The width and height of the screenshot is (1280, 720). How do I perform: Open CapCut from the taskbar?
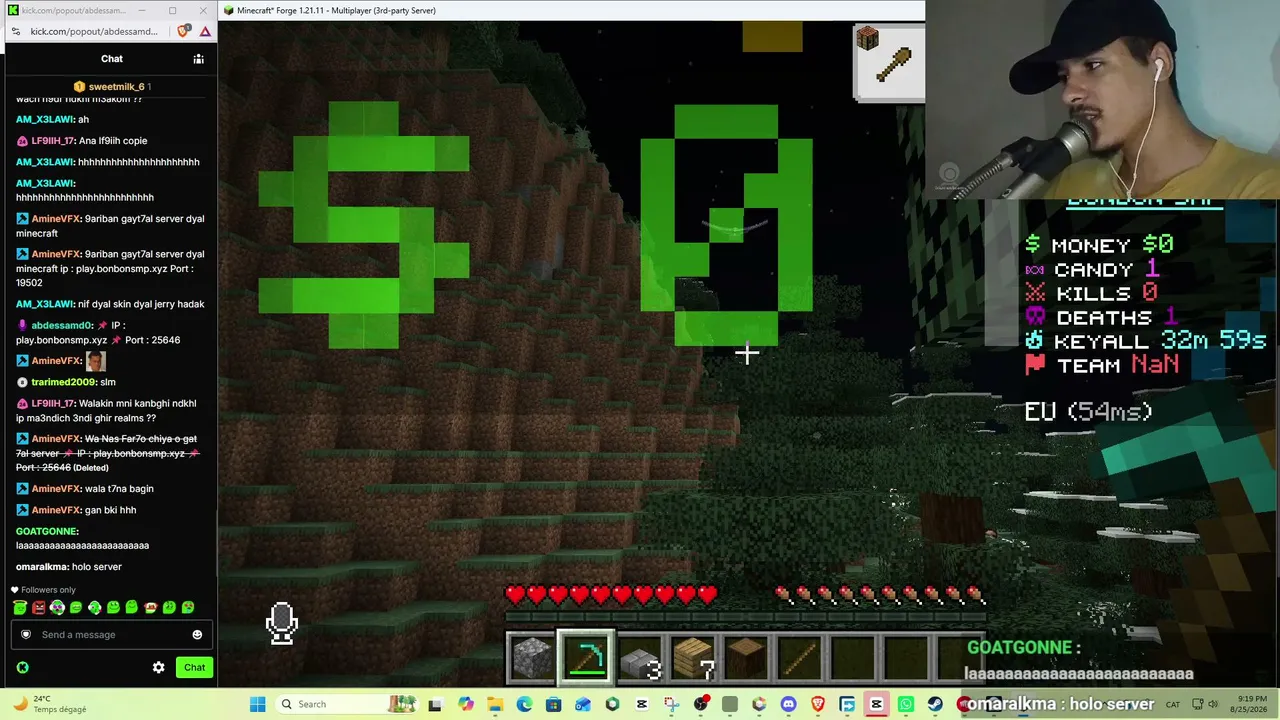coord(877,704)
